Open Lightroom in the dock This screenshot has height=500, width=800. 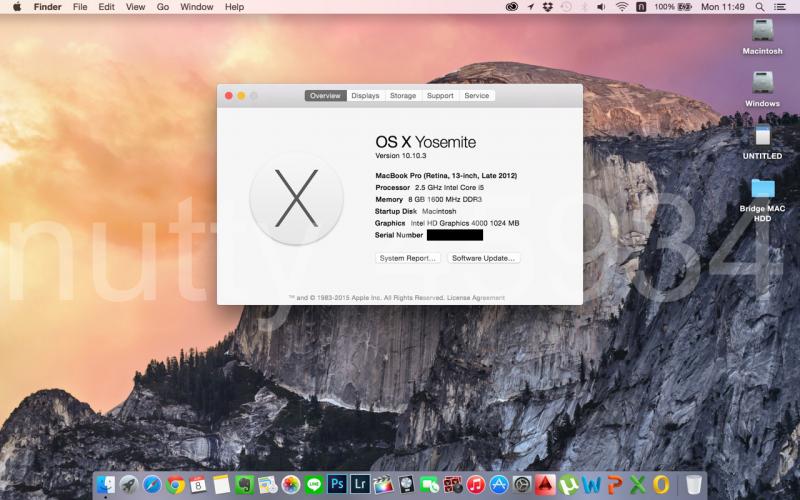coord(360,485)
